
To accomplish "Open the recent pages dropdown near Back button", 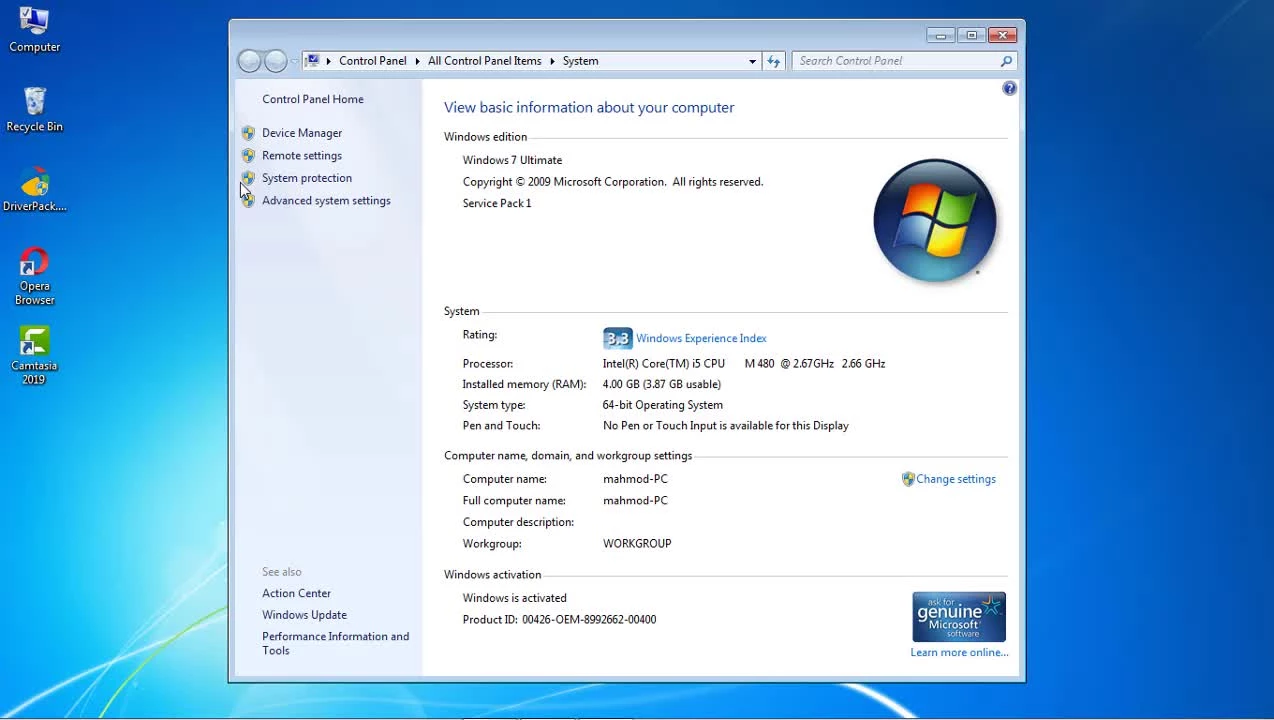I will pos(294,62).
